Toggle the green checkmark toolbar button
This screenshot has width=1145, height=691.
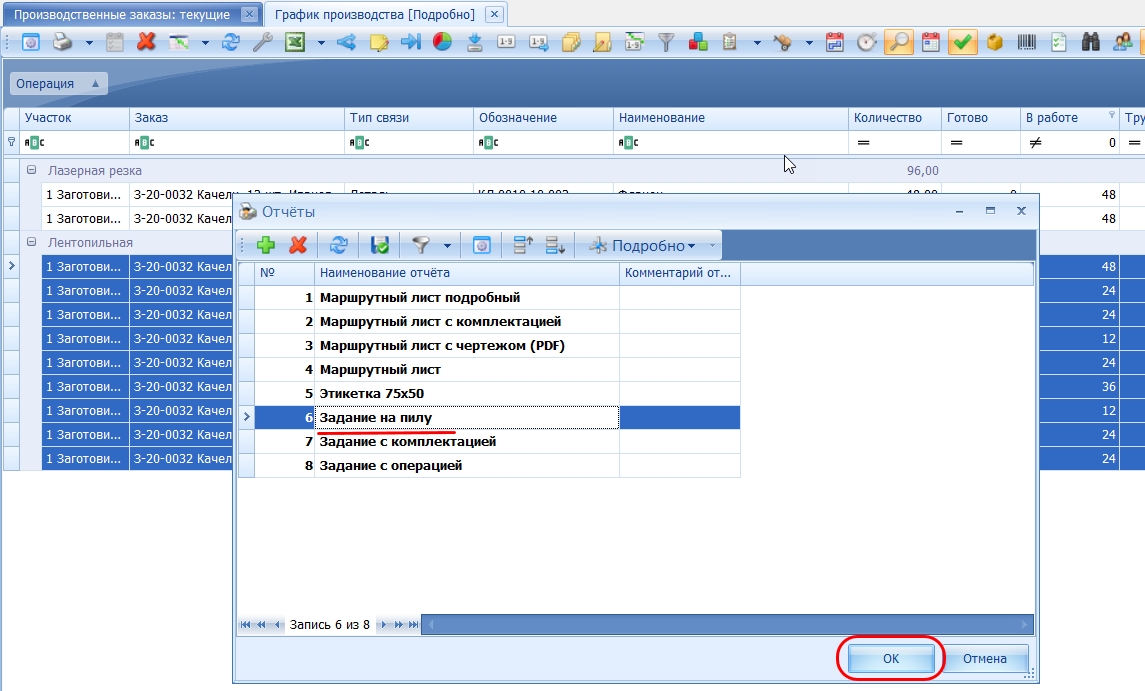pos(962,42)
